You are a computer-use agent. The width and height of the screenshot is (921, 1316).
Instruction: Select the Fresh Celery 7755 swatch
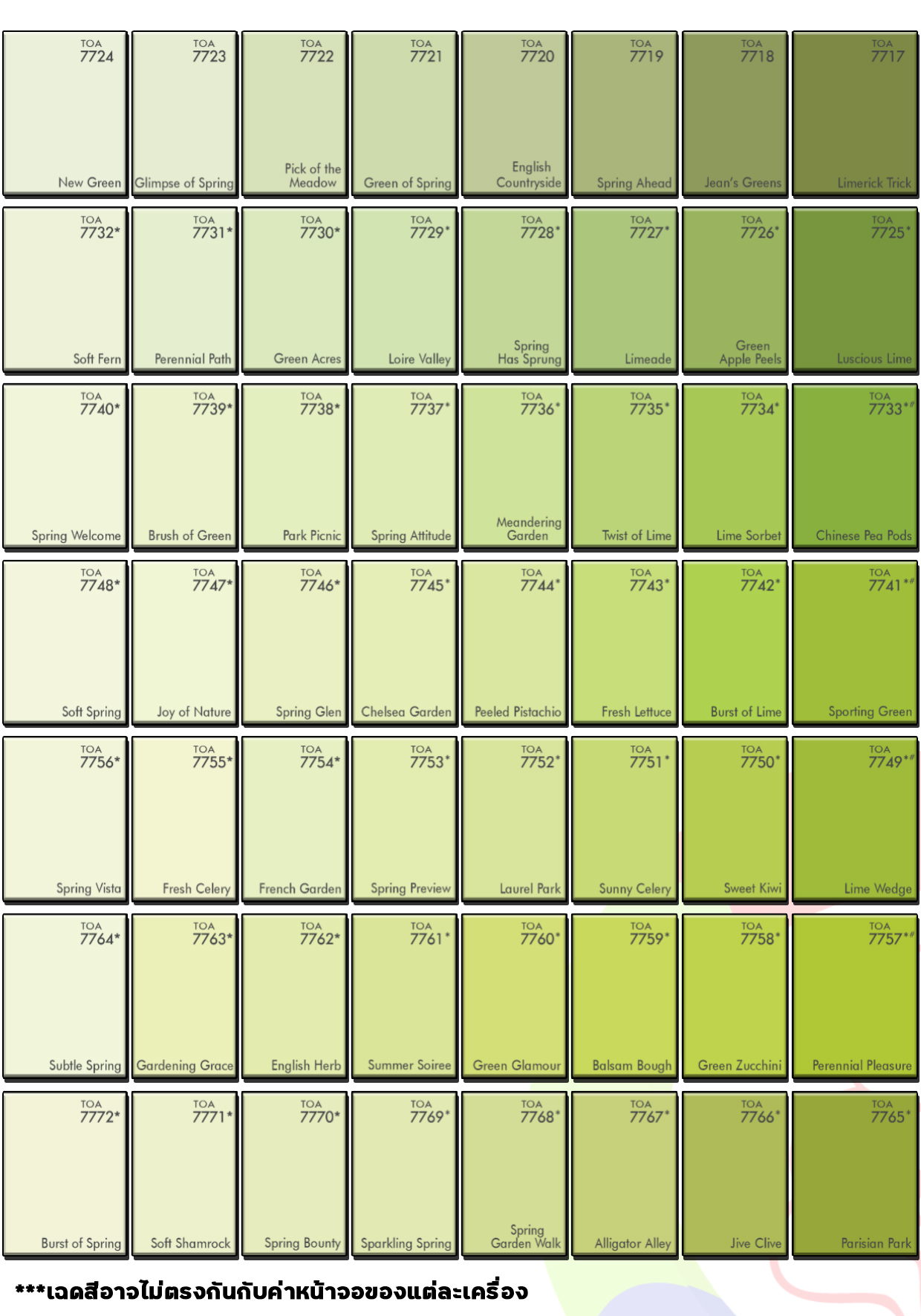pos(185,820)
